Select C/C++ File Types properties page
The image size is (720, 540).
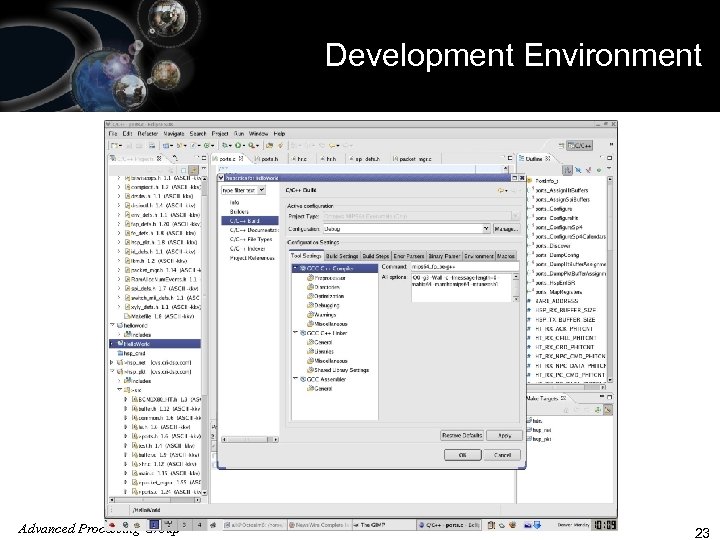tap(251, 239)
